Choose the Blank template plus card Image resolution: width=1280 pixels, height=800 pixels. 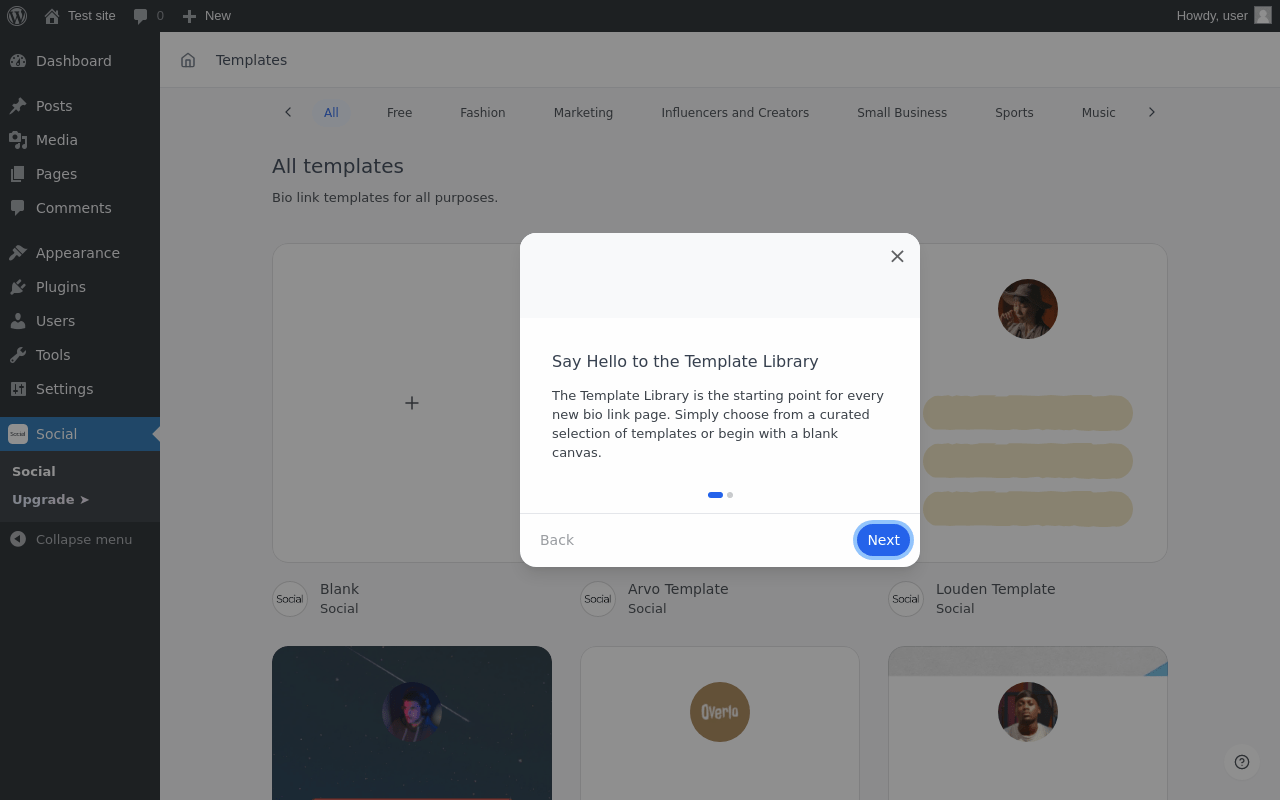(x=412, y=403)
